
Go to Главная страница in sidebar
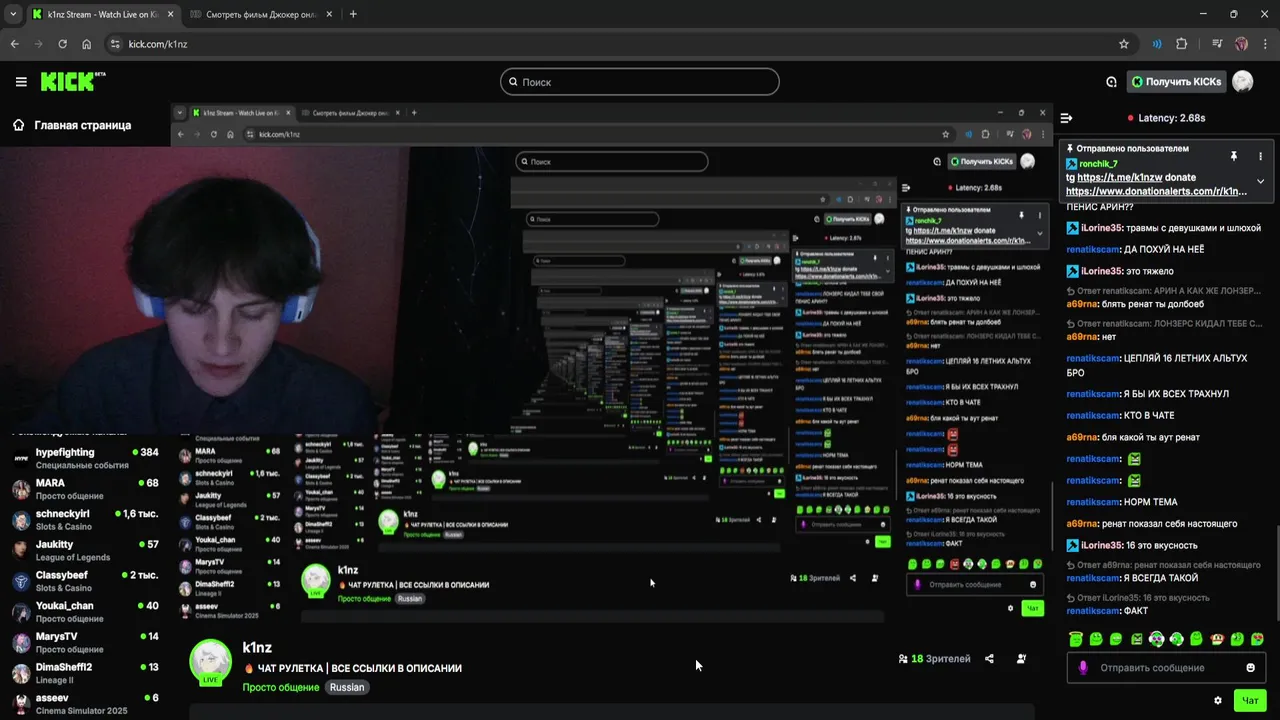point(71,125)
